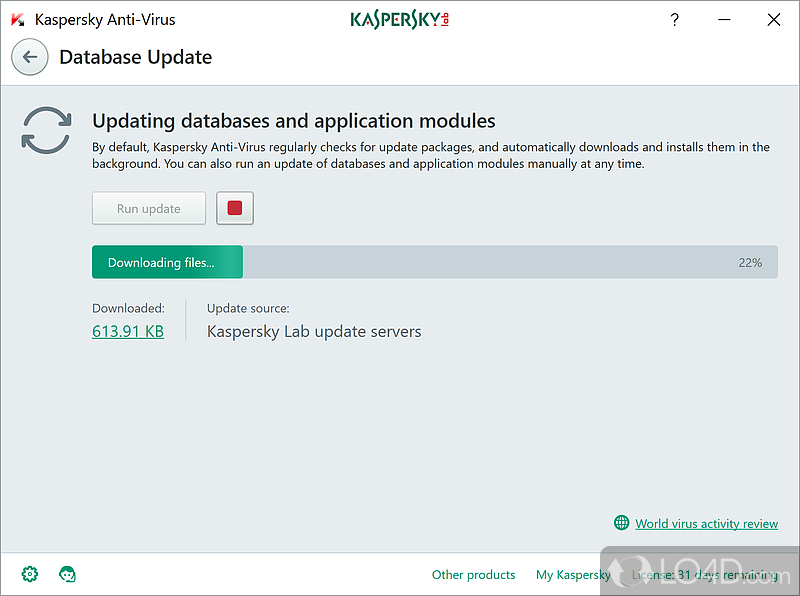The height and width of the screenshot is (596, 800).
Task: Click the License days remaining link
Action: click(705, 575)
